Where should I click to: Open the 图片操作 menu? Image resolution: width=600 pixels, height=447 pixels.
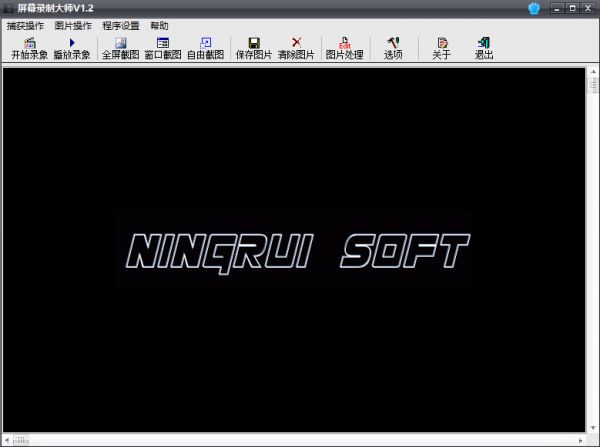click(x=73, y=26)
